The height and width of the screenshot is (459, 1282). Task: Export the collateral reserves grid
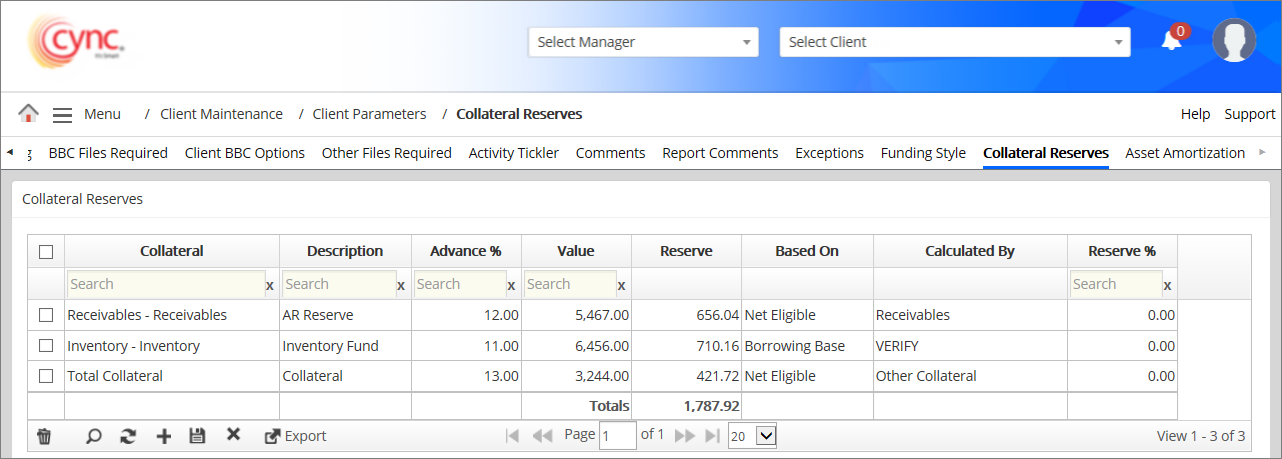tap(295, 436)
